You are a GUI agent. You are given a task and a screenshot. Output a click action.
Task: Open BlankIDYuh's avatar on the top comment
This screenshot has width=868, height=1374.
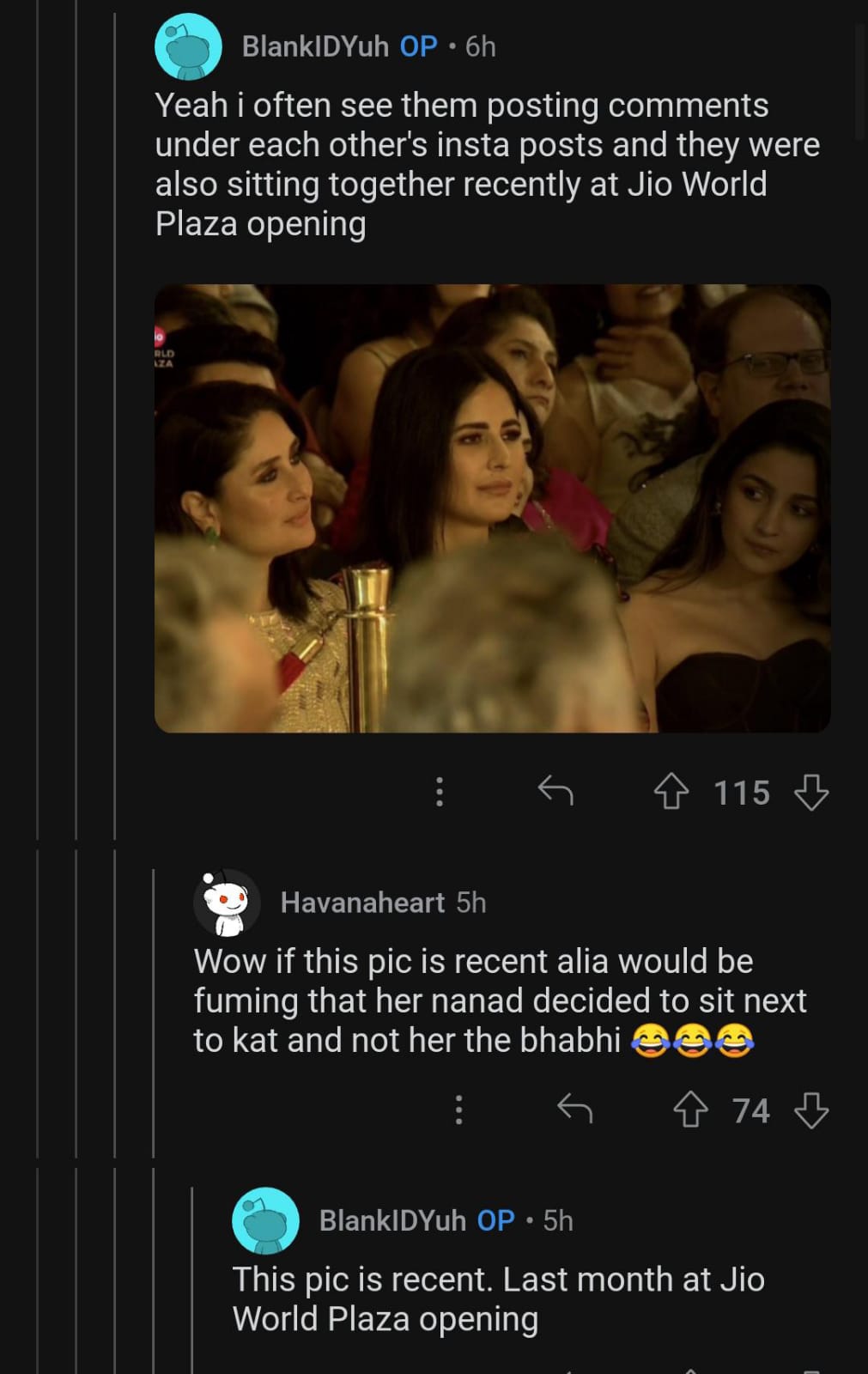188,46
